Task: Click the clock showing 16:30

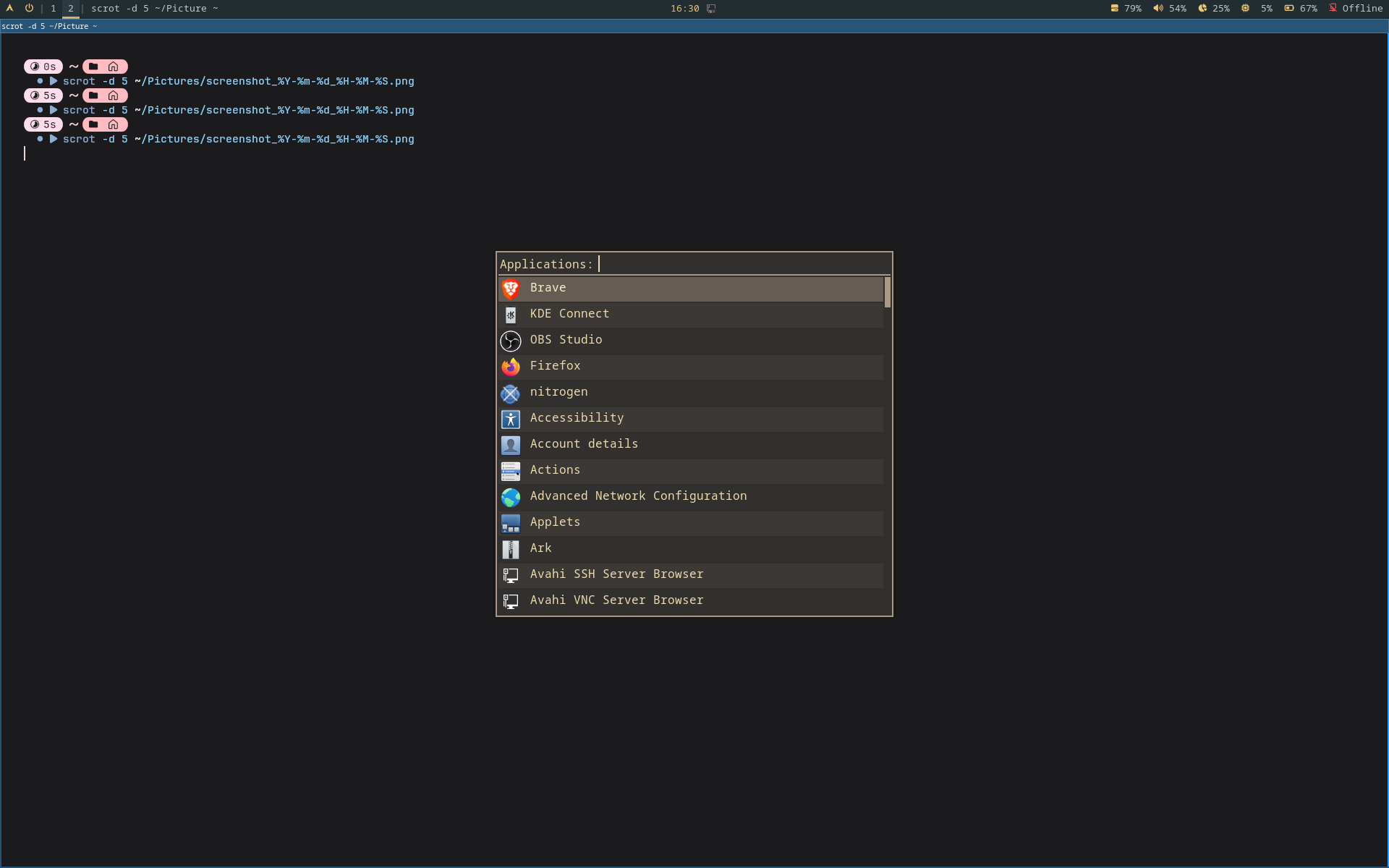Action: click(x=684, y=9)
